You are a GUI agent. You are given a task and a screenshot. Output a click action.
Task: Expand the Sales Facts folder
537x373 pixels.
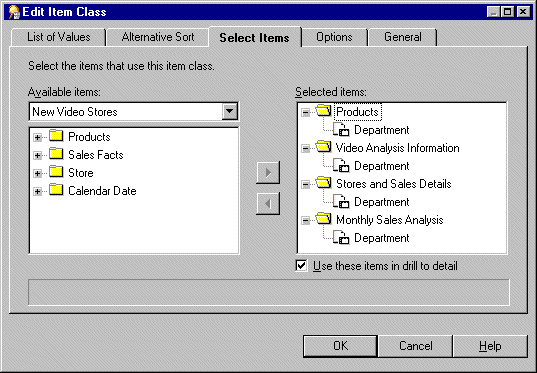coord(37,156)
